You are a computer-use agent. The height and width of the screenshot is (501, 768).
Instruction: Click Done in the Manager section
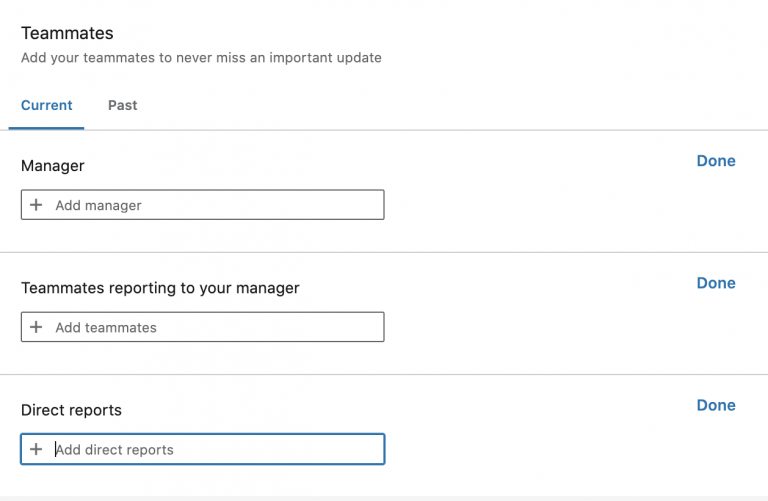tap(716, 161)
